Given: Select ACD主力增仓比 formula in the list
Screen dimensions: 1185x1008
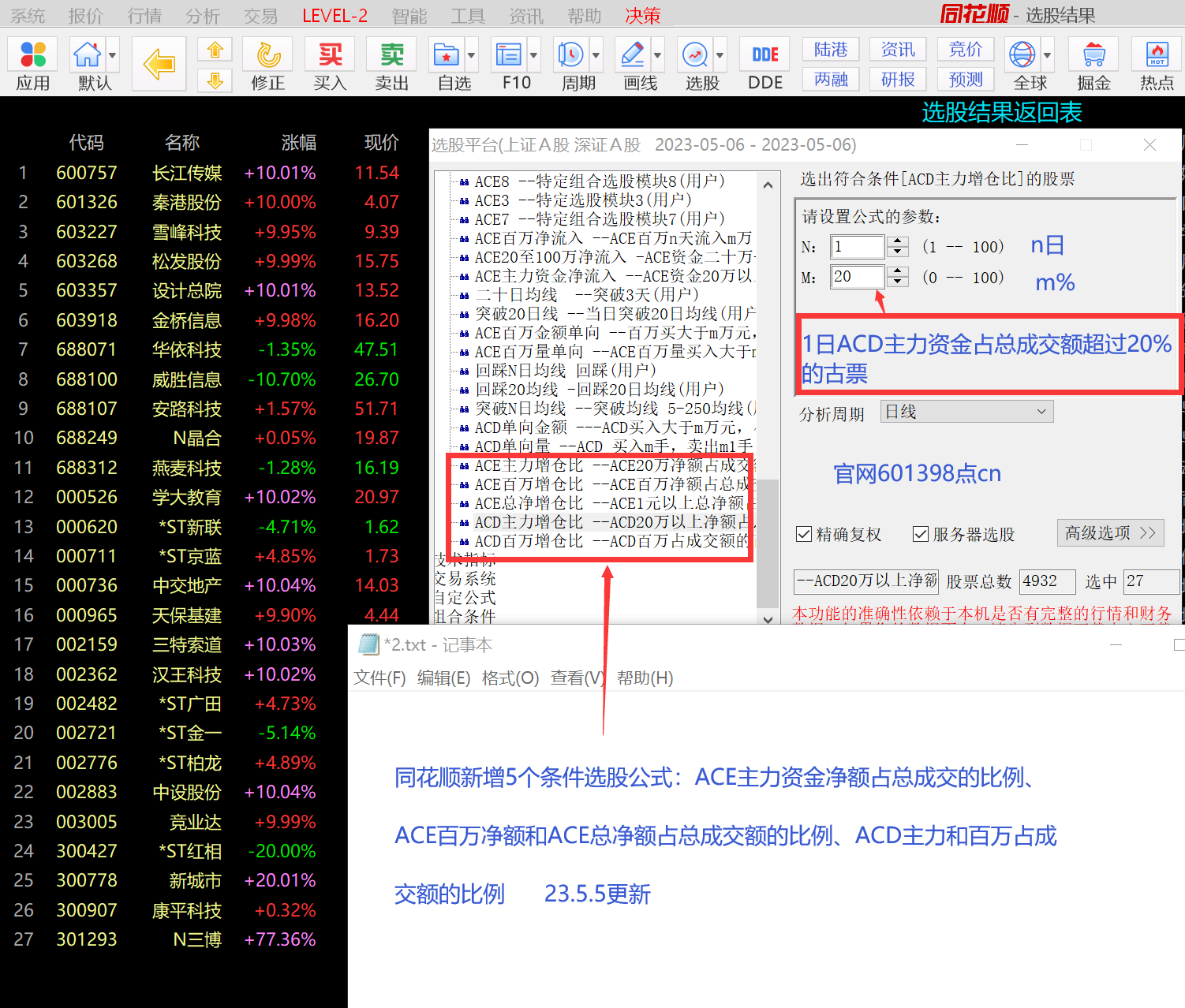Looking at the screenshot, I should [607, 522].
